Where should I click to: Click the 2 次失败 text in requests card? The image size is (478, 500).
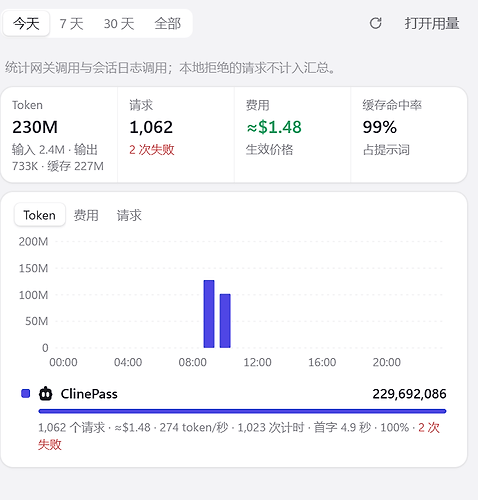tap(152, 150)
